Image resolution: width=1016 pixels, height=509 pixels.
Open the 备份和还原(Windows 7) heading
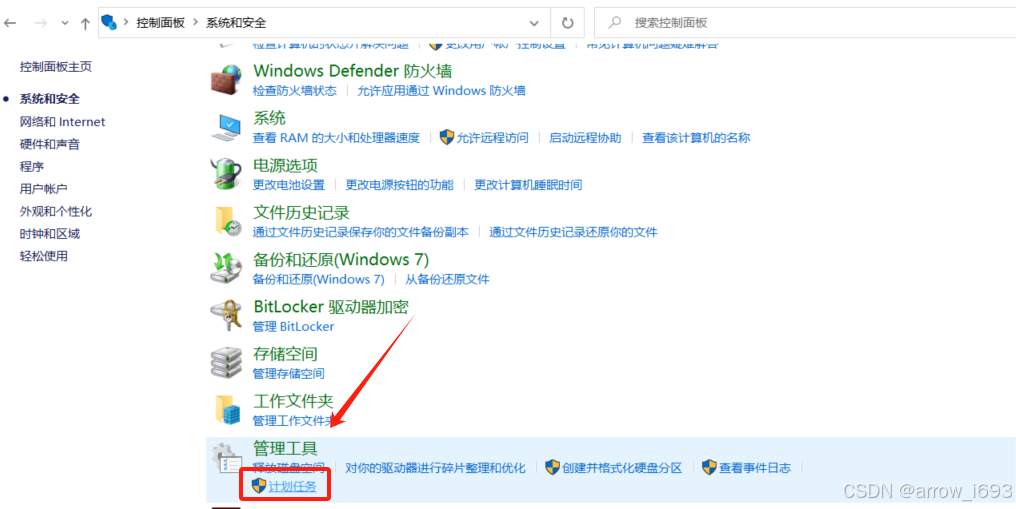[341, 260]
